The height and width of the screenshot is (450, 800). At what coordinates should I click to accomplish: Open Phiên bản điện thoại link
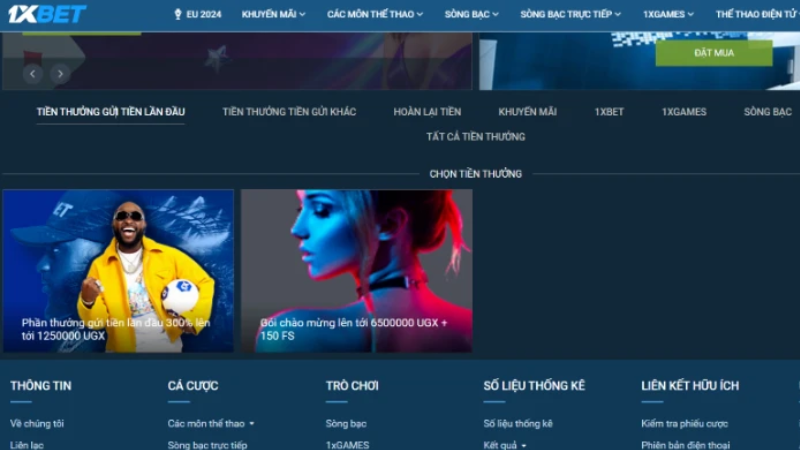[x=686, y=445]
